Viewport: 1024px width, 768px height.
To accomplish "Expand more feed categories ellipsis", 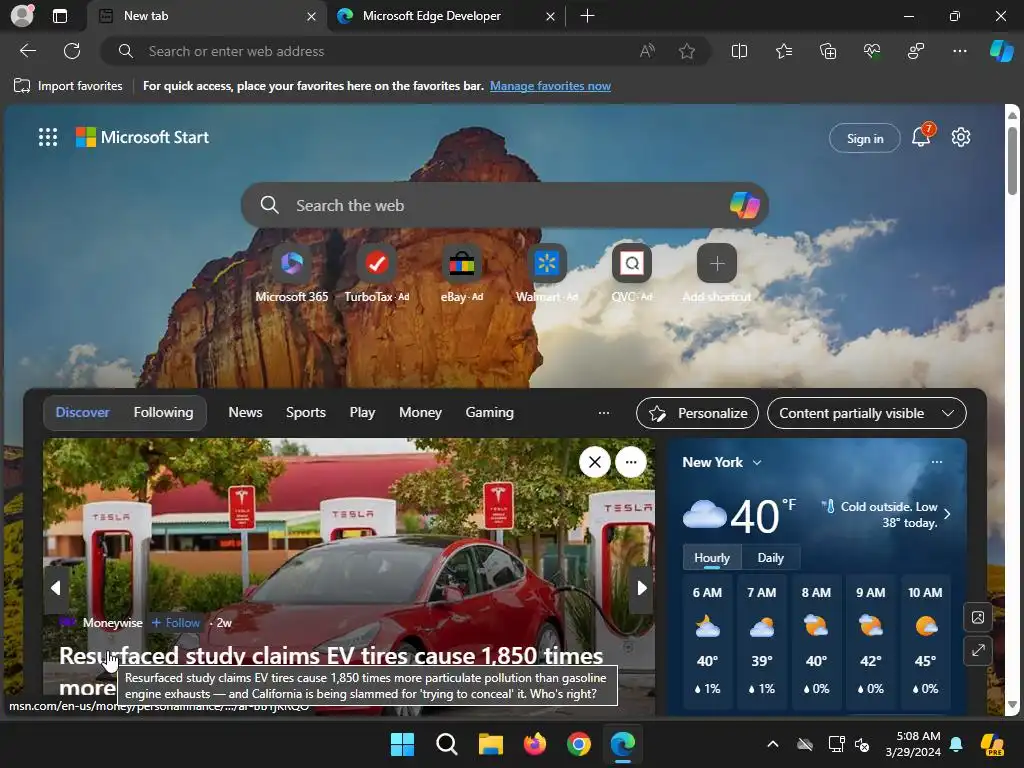I will click(x=604, y=413).
